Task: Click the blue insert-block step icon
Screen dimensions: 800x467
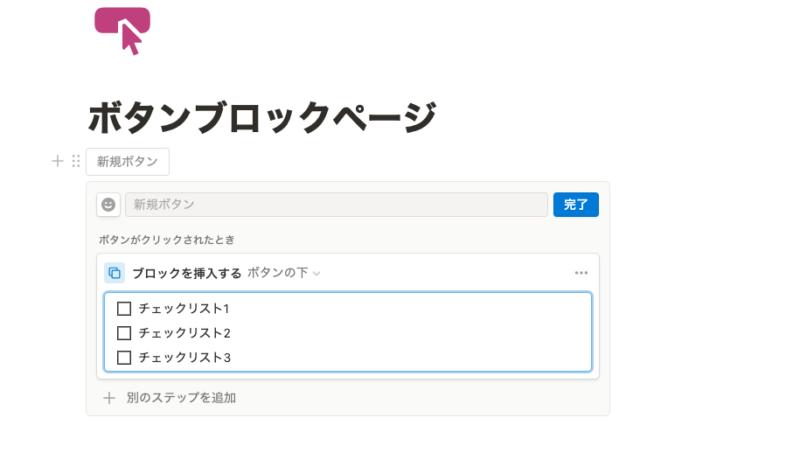Action: pos(114,273)
